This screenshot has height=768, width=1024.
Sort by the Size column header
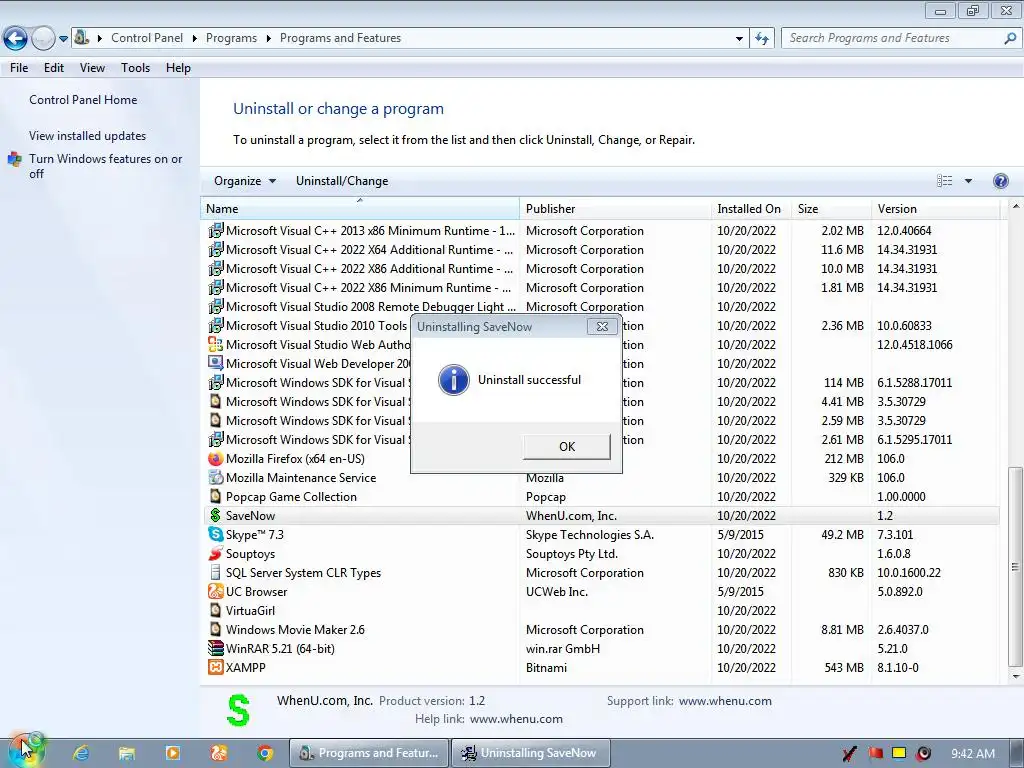click(x=831, y=209)
